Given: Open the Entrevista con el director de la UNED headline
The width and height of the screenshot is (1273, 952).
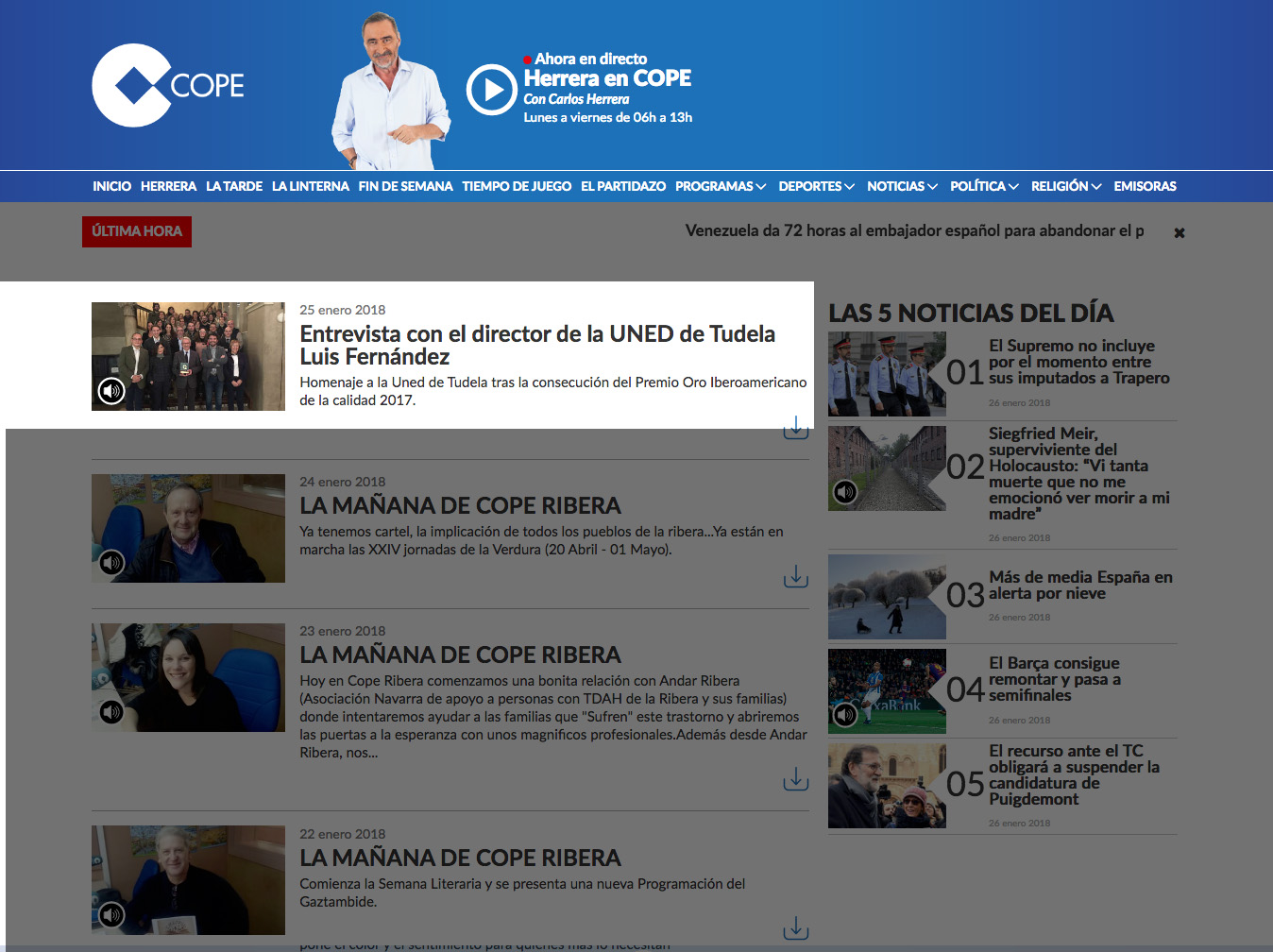Looking at the screenshot, I should coord(537,345).
